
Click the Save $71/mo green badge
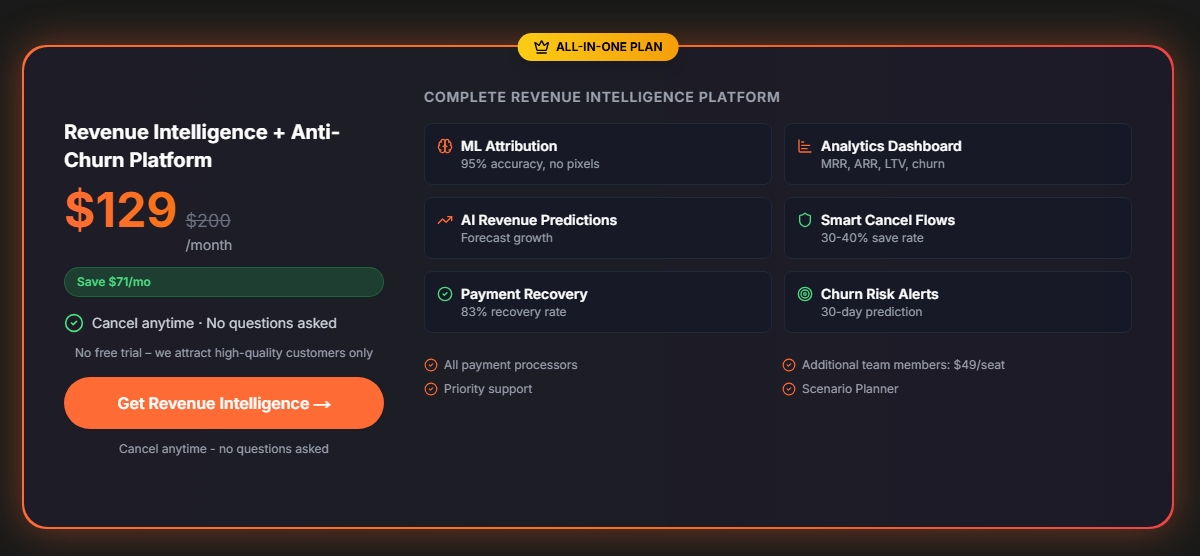tap(224, 282)
